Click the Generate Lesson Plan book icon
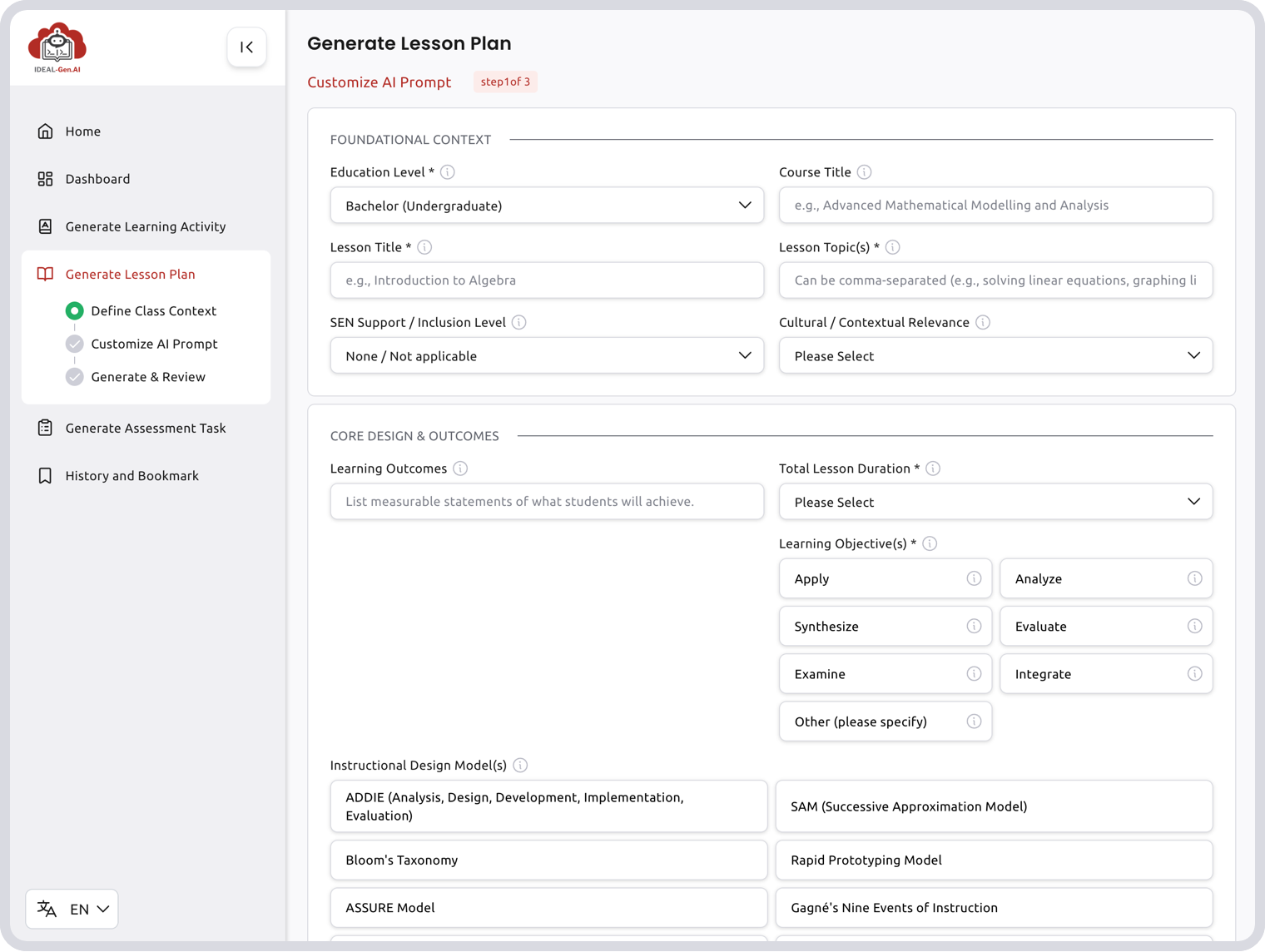The width and height of the screenshot is (1265, 952). pyautogui.click(x=45, y=274)
